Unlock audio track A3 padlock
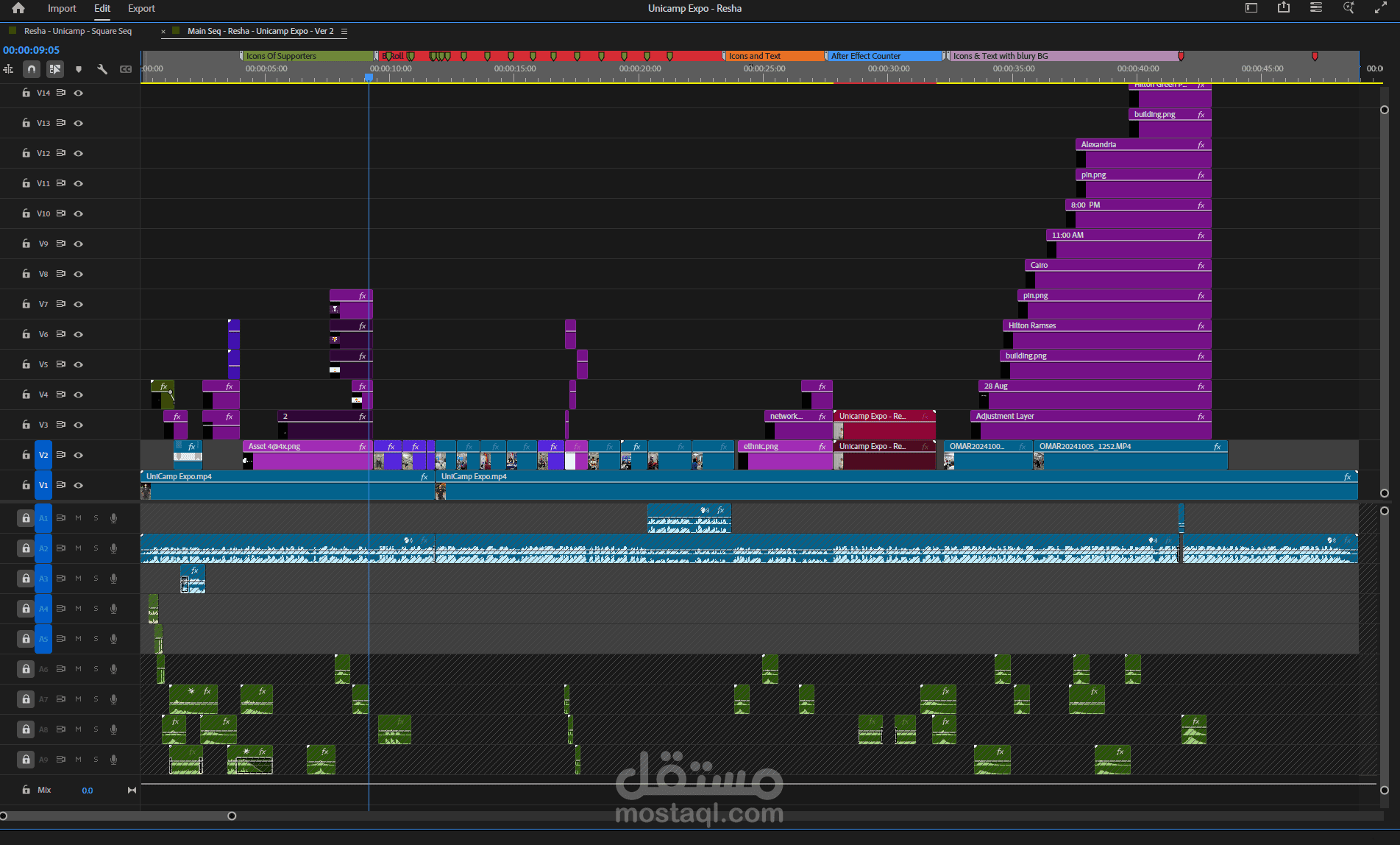 [26, 579]
